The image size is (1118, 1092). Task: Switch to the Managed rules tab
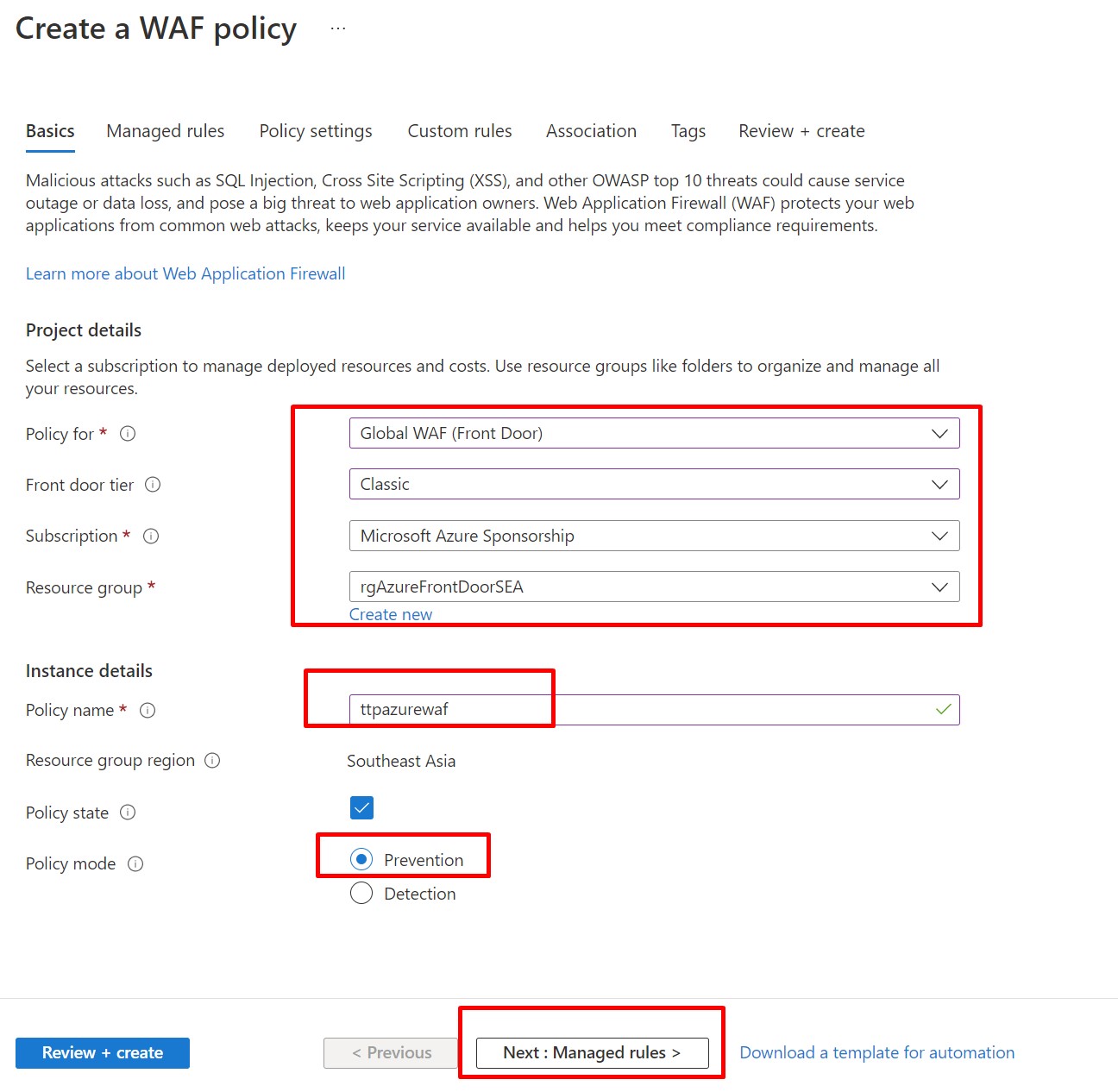pos(165,131)
